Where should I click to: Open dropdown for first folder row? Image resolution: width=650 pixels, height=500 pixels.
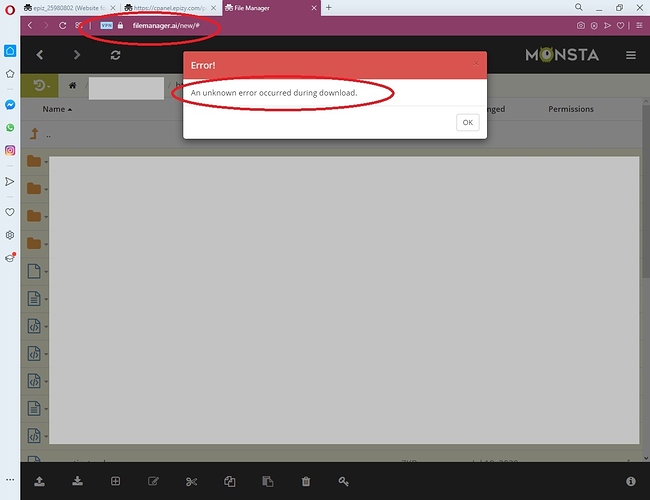click(46, 162)
